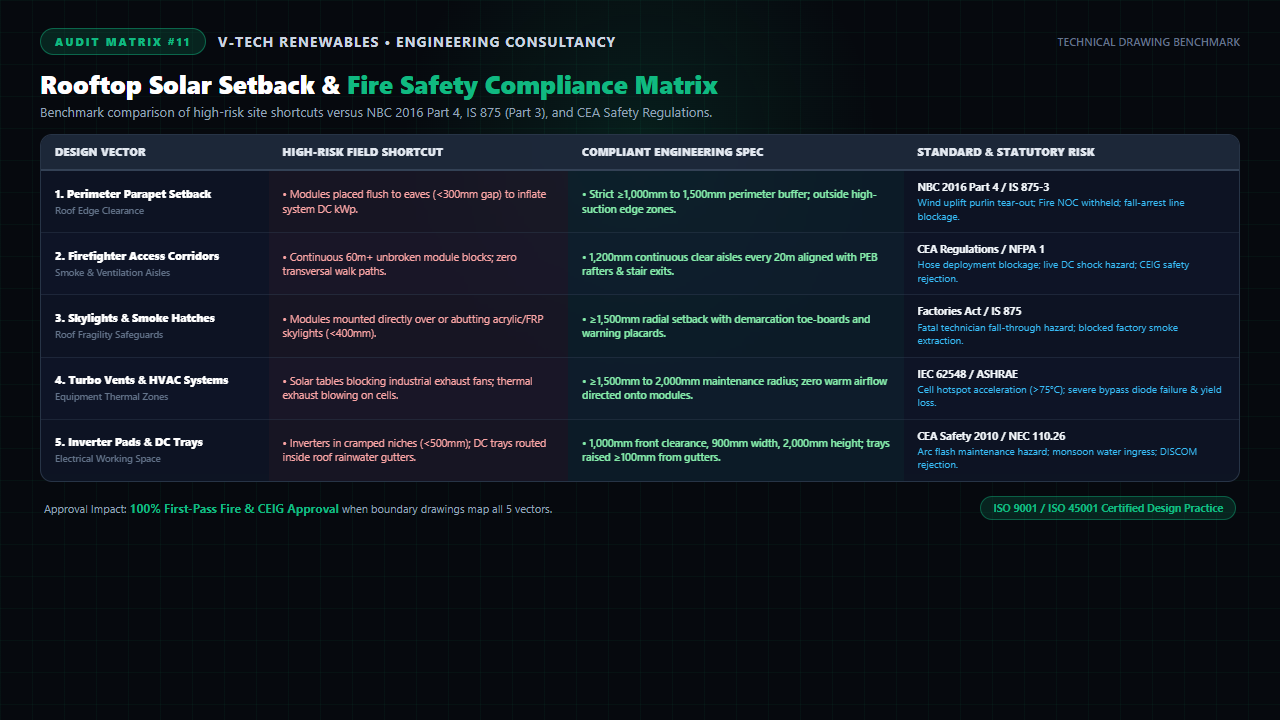Click the Fire Safety Compliance Matrix heading
This screenshot has width=1280, height=720.
(532, 86)
